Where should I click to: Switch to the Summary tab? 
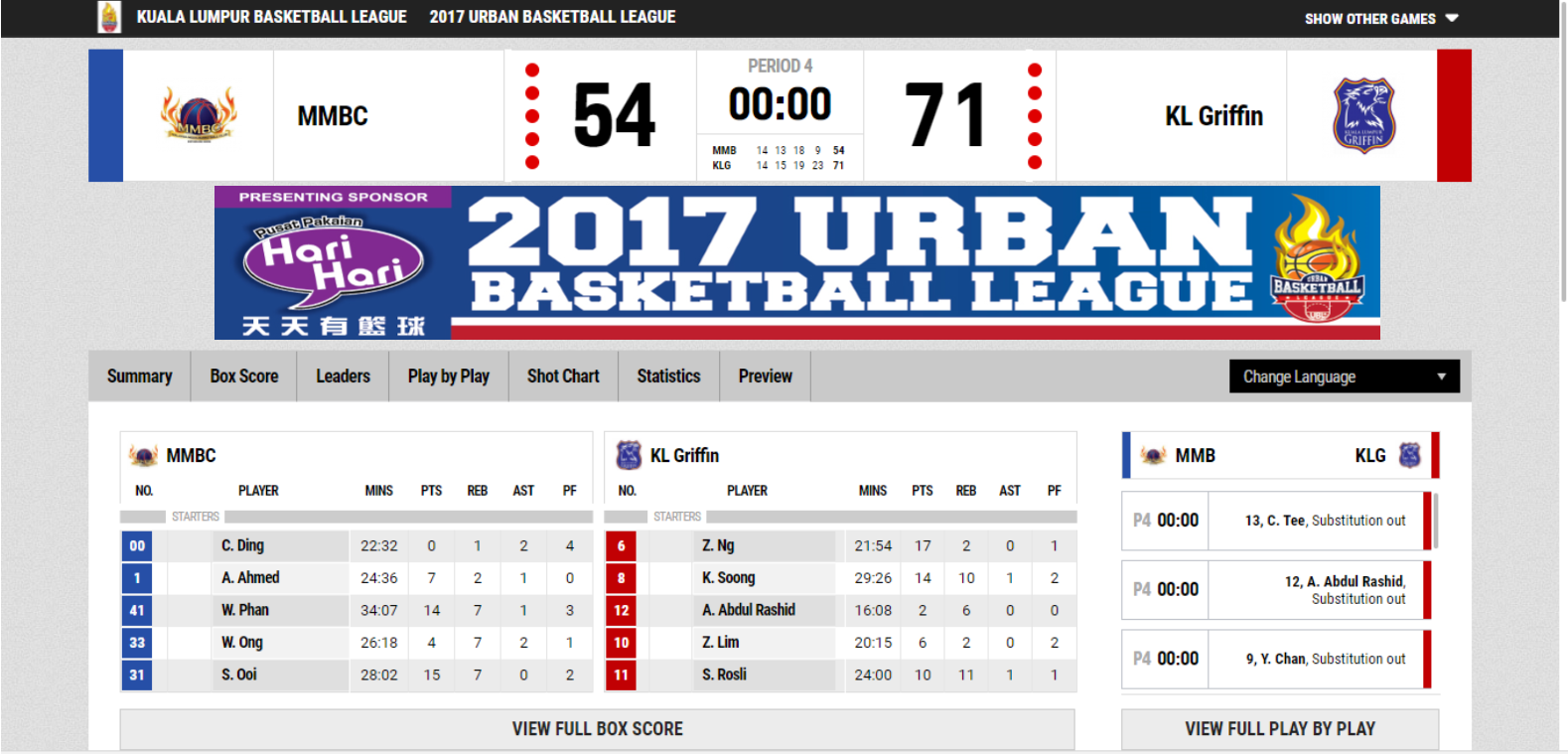[x=139, y=377]
